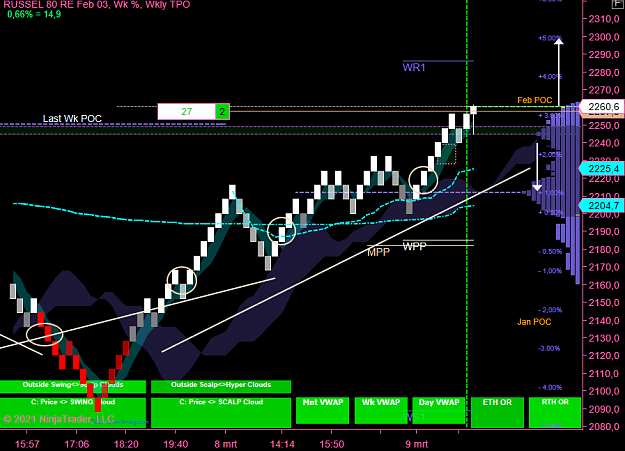The height and width of the screenshot is (451, 625).
Task: Click the -2,00% level label
Action: (550, 310)
